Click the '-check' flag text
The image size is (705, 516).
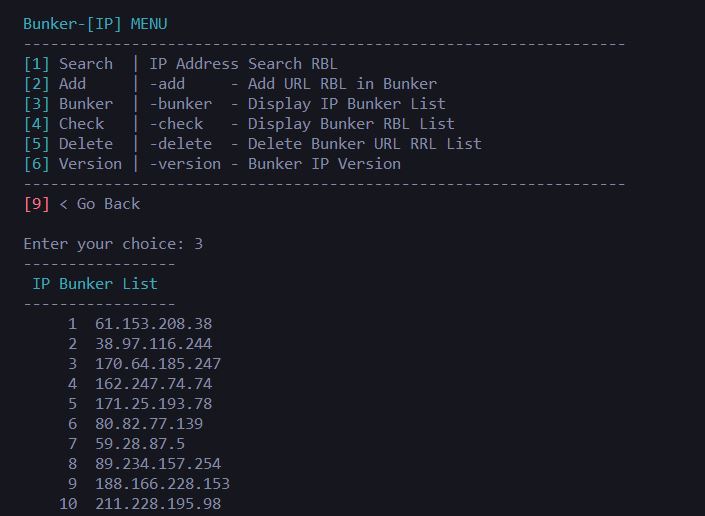(176, 124)
